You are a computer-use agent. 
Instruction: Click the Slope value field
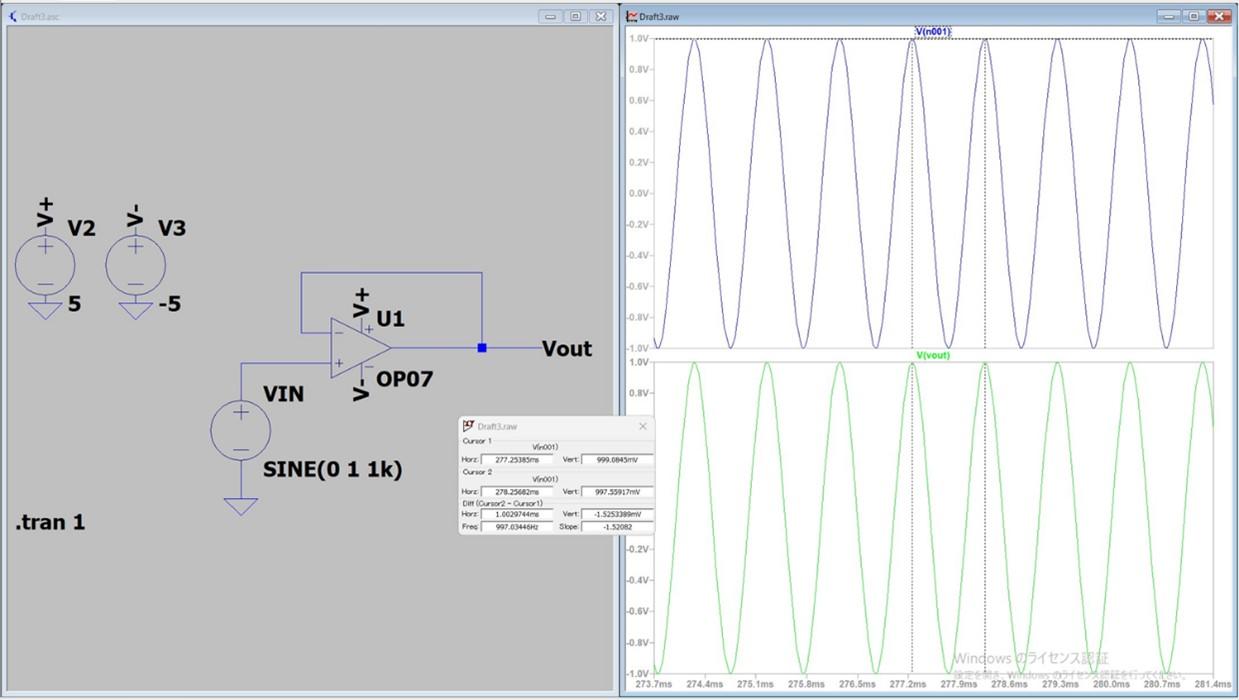coord(616,526)
